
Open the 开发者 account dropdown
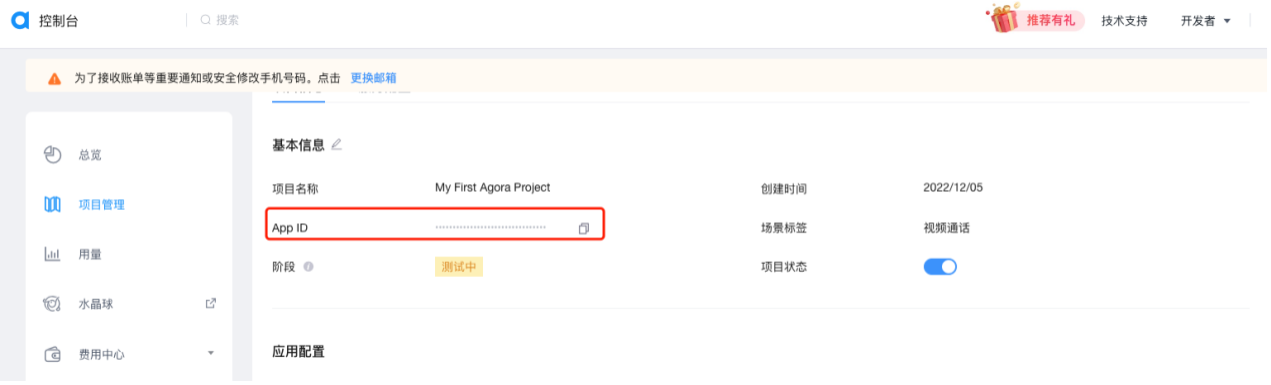pyautogui.click(x=1205, y=20)
